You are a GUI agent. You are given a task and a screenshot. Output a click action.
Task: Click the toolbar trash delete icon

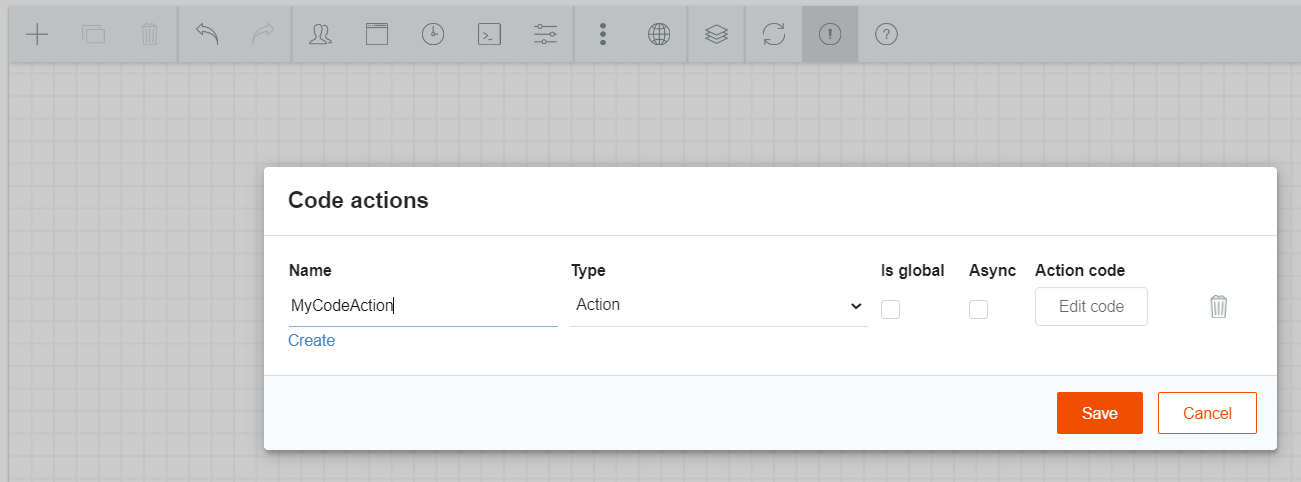click(149, 34)
